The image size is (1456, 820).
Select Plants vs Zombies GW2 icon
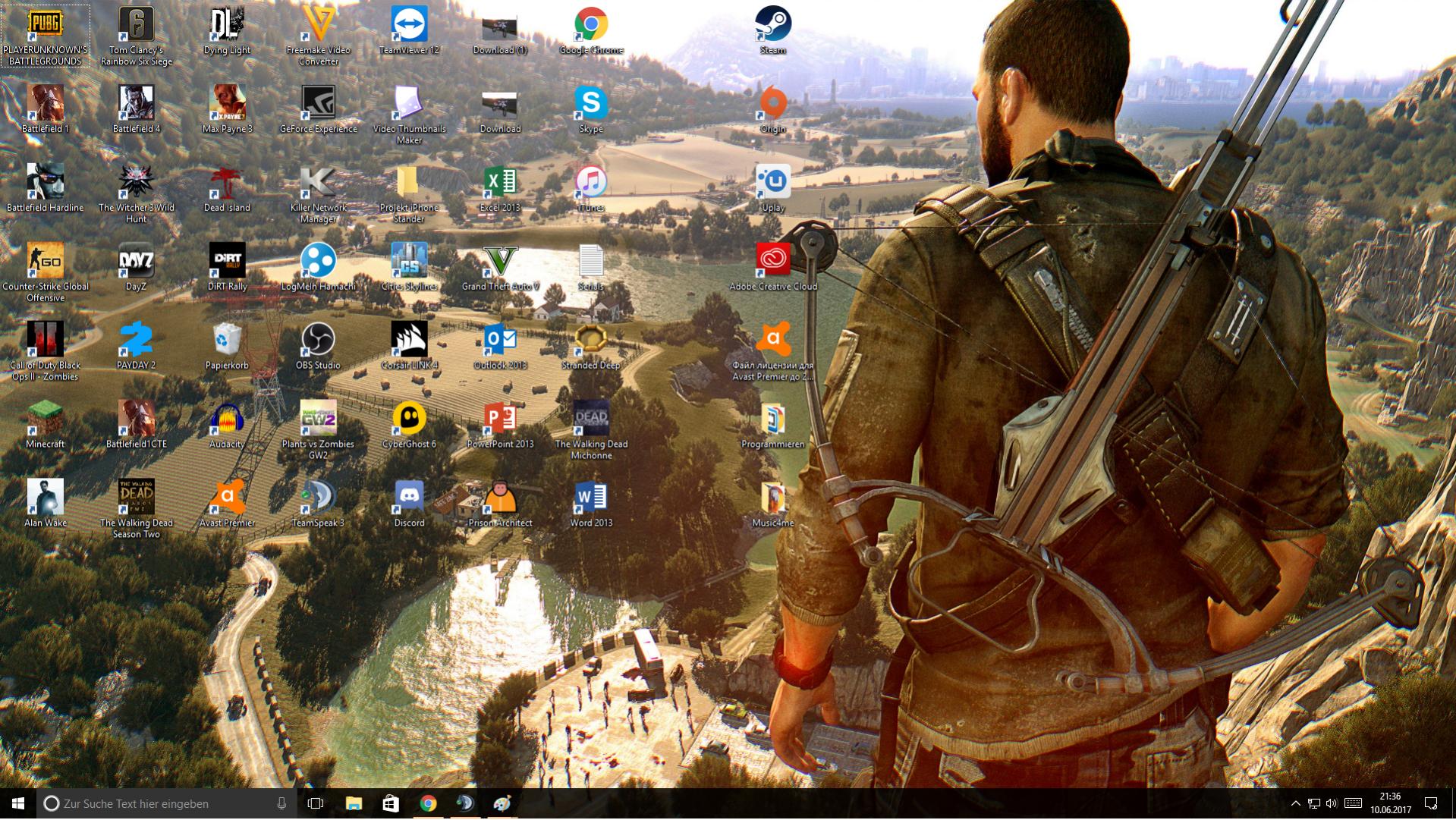(318, 430)
